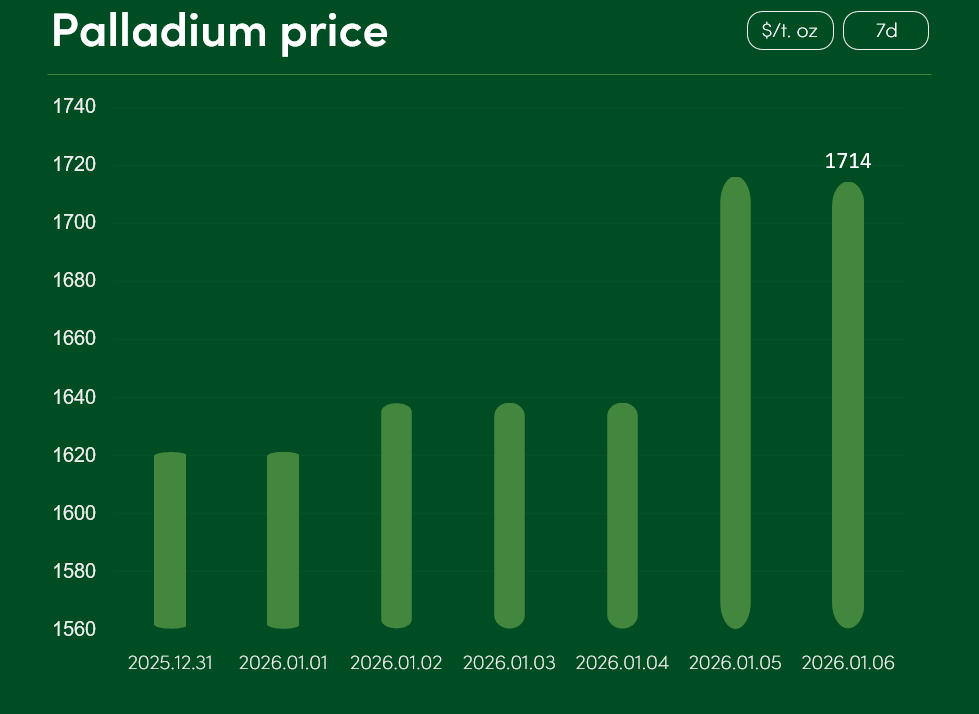The height and width of the screenshot is (714, 979).
Task: Open the $/t. oz unit selector
Action: point(789,31)
